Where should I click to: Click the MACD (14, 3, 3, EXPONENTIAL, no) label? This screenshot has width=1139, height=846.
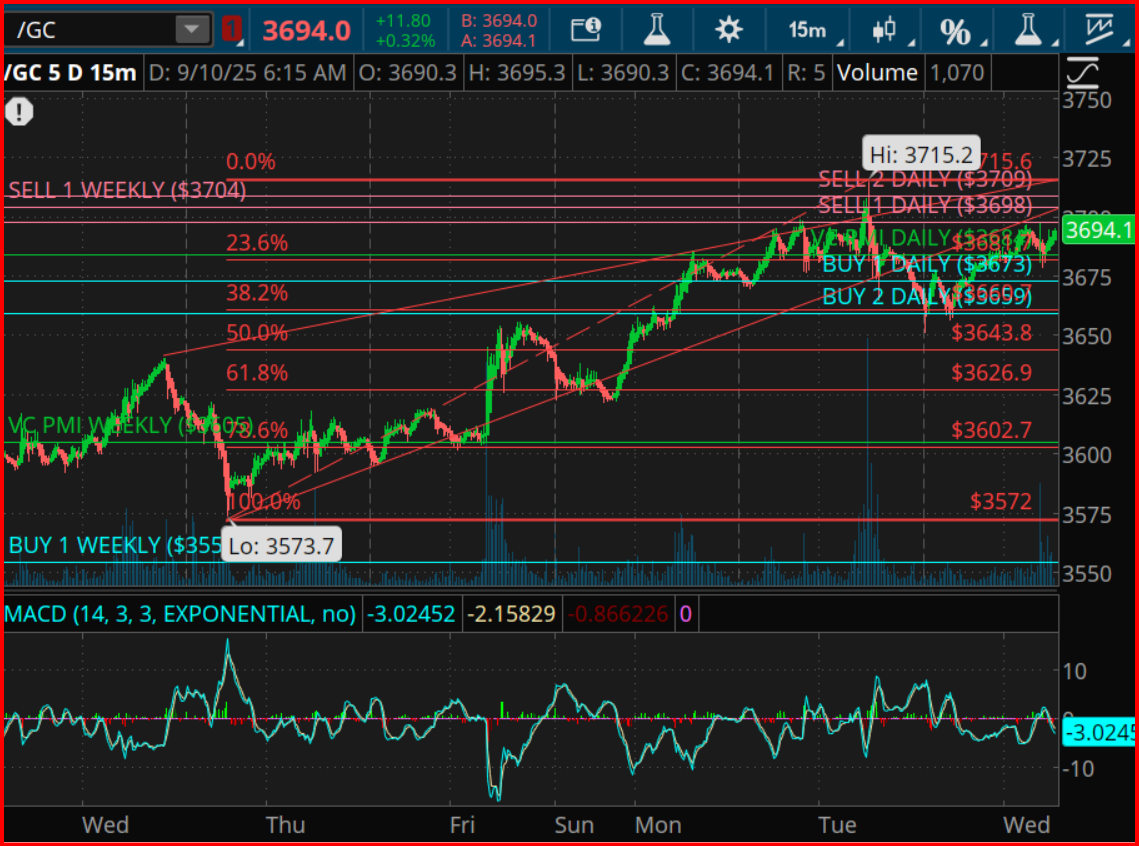(180, 614)
